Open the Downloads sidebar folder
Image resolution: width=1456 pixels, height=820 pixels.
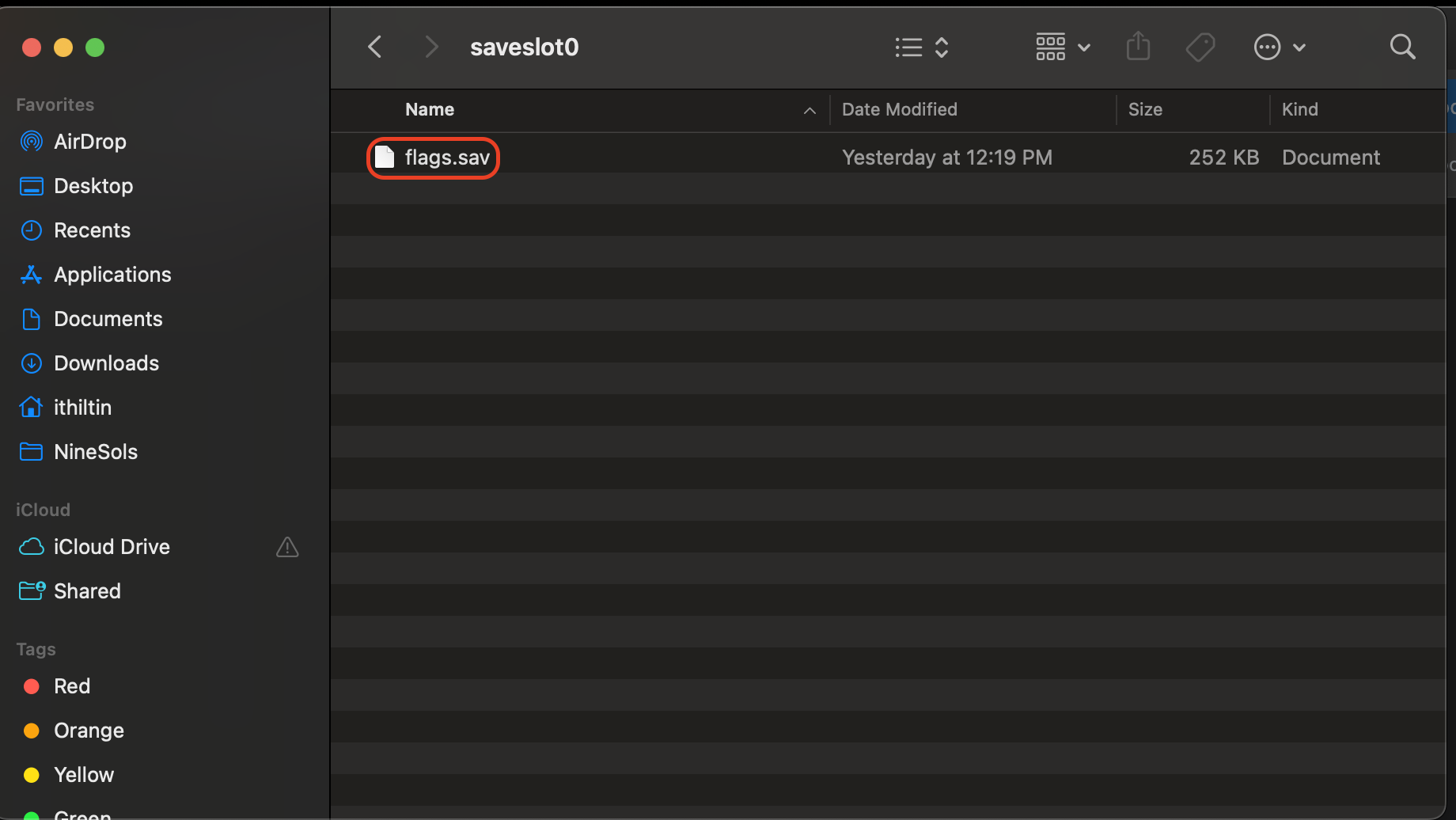107,363
